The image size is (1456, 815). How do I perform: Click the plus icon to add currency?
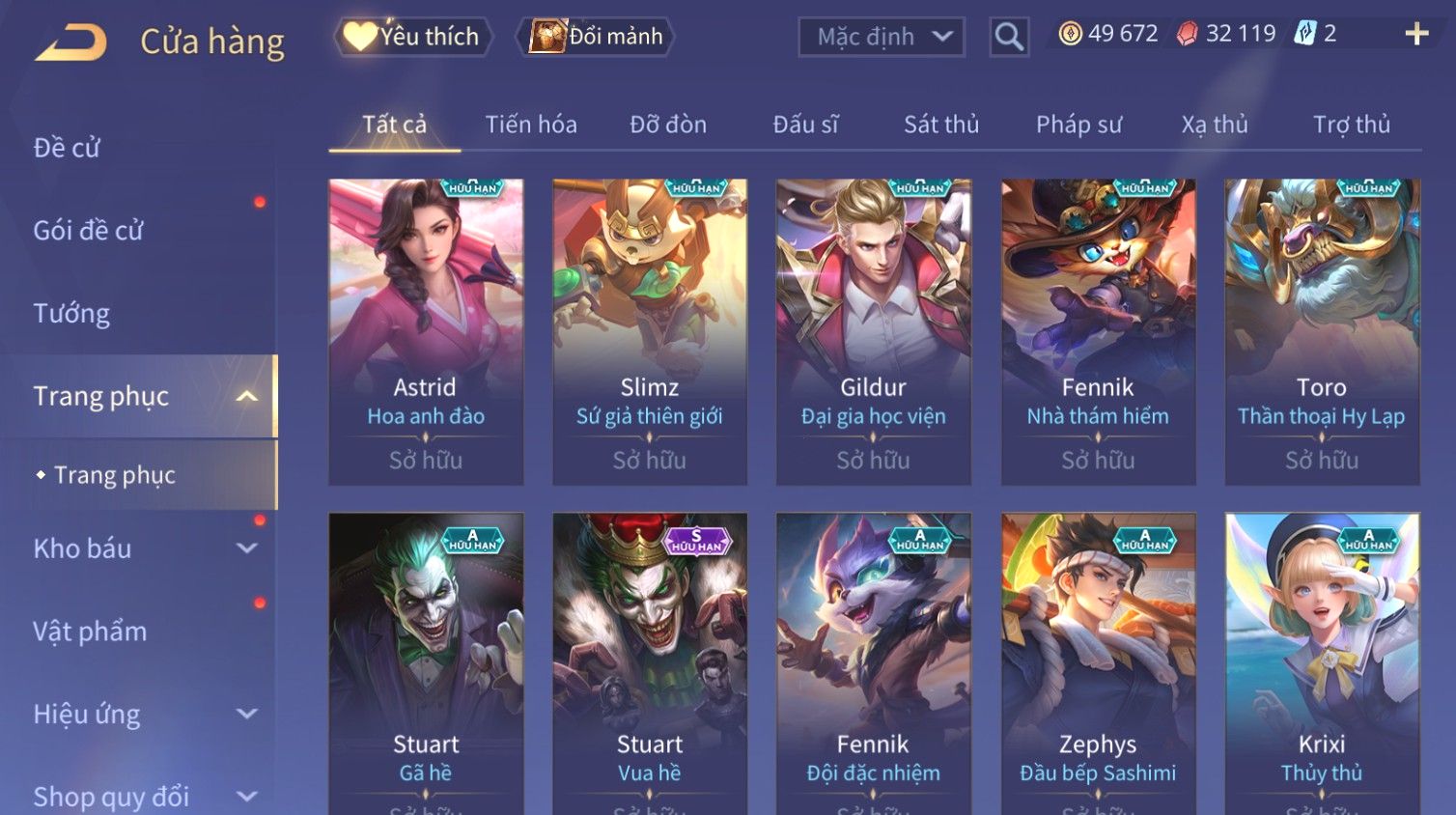point(1416,34)
